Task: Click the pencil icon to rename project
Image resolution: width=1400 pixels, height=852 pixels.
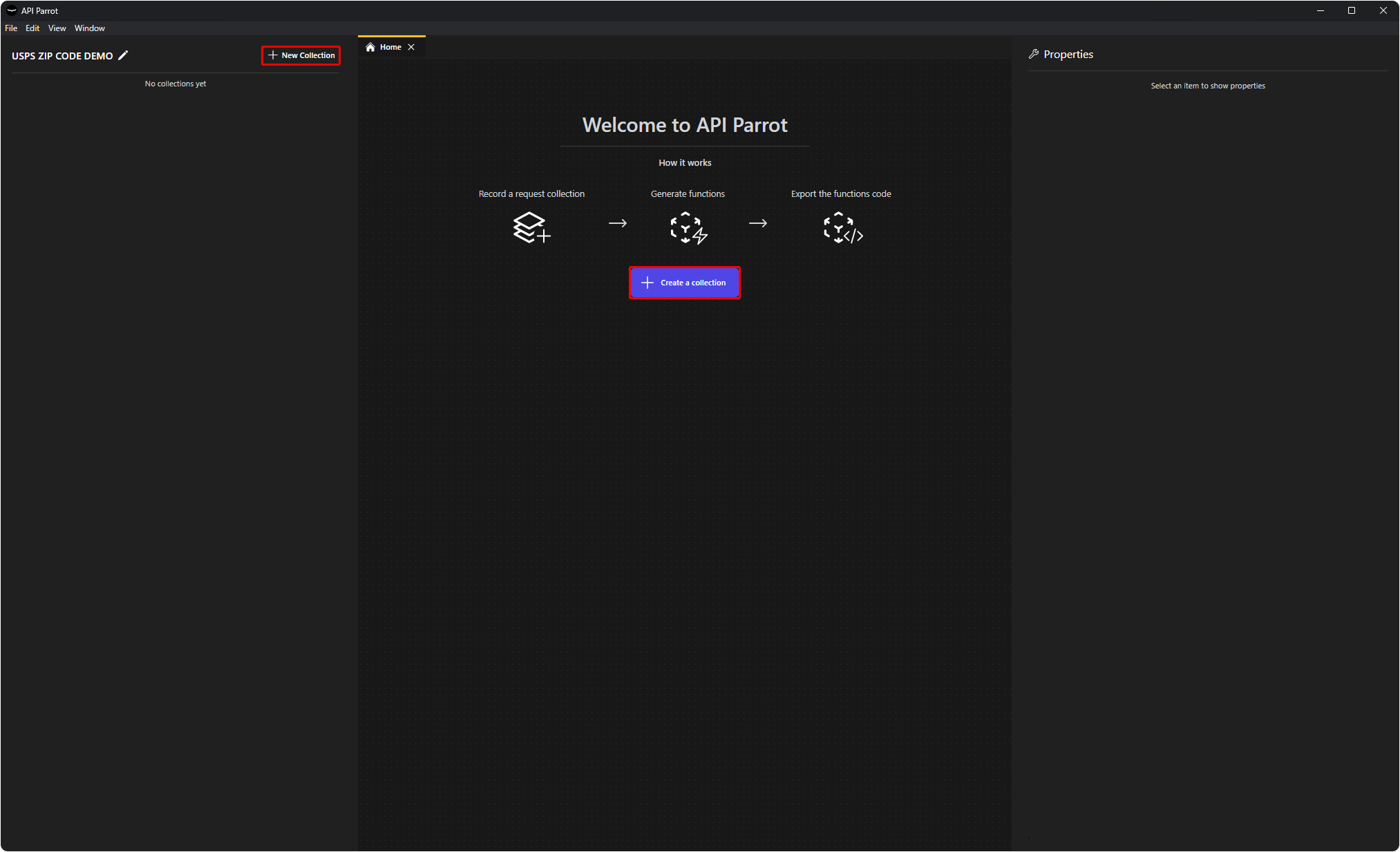Action: point(123,55)
